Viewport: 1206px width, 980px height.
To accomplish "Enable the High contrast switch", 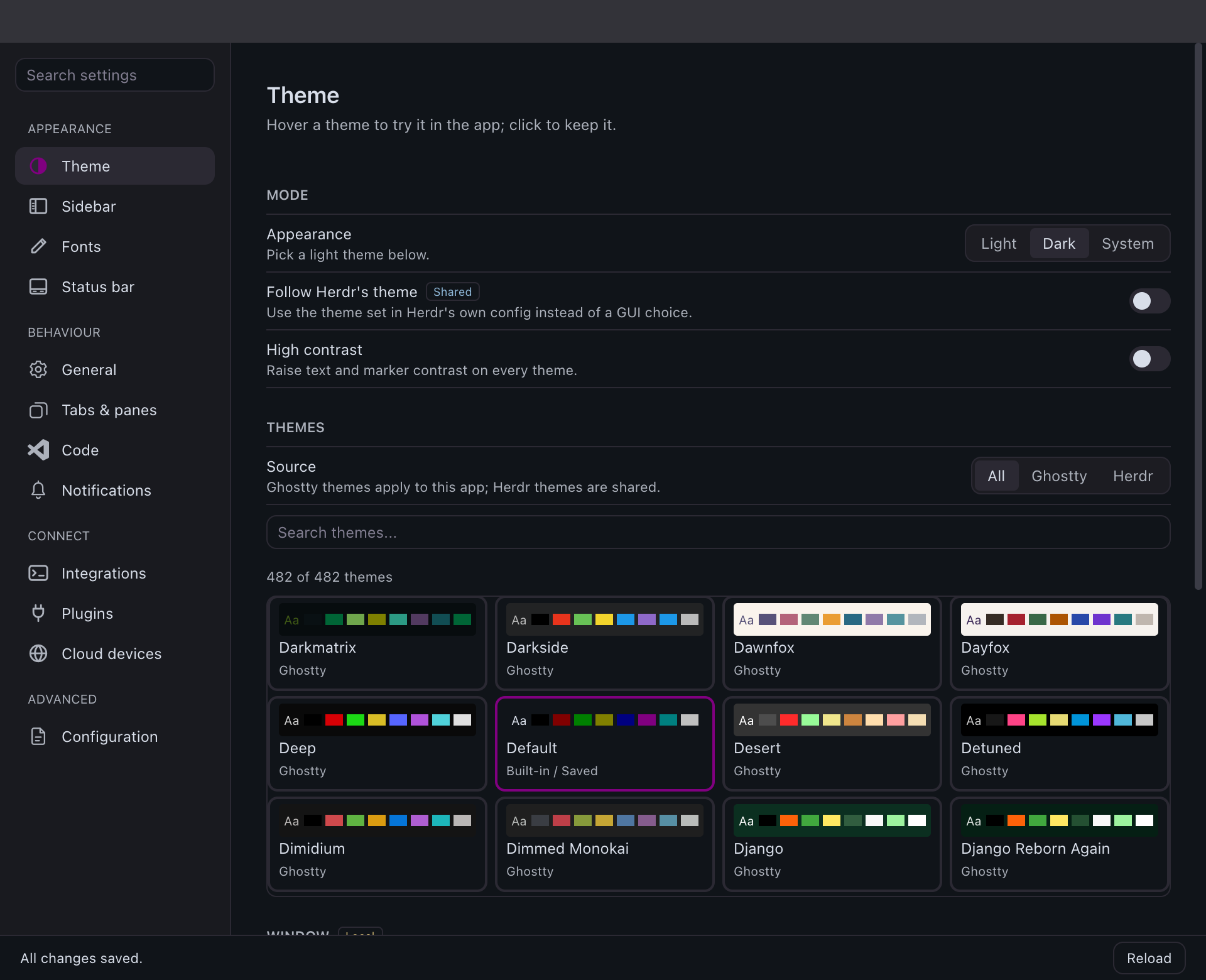I will coord(1149,359).
